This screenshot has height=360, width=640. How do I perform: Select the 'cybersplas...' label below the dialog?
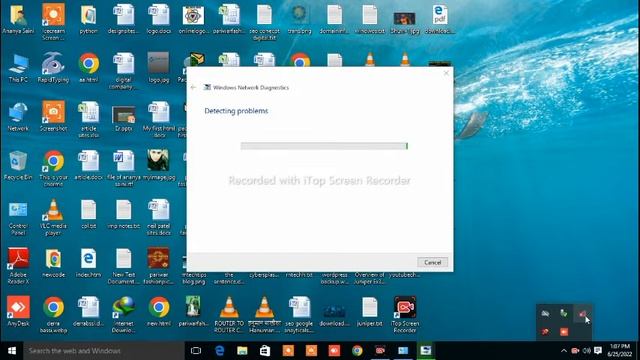pyautogui.click(x=264, y=275)
